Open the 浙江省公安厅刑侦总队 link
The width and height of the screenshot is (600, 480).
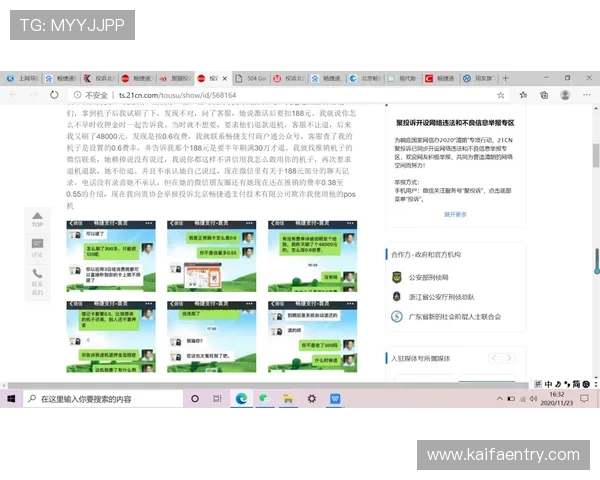(x=441, y=297)
